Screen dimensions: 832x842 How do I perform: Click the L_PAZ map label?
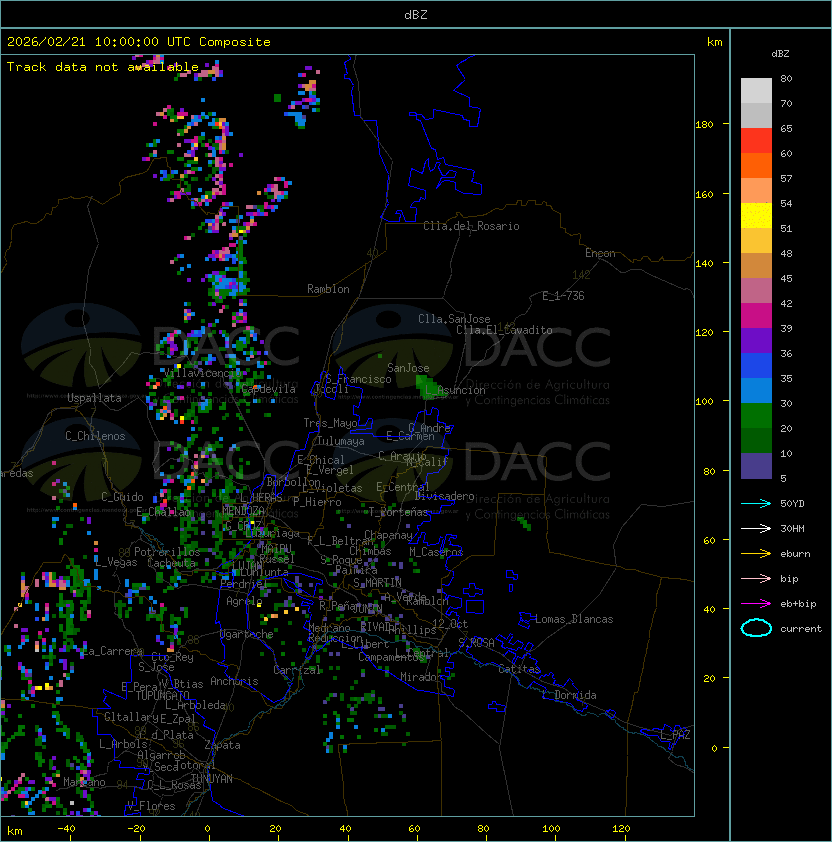tap(675, 735)
